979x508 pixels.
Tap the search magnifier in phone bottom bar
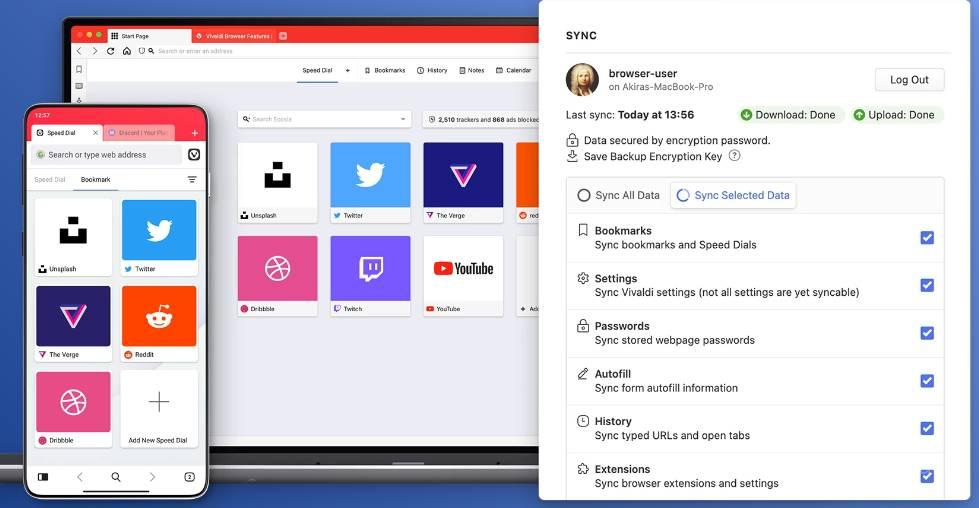[x=116, y=477]
